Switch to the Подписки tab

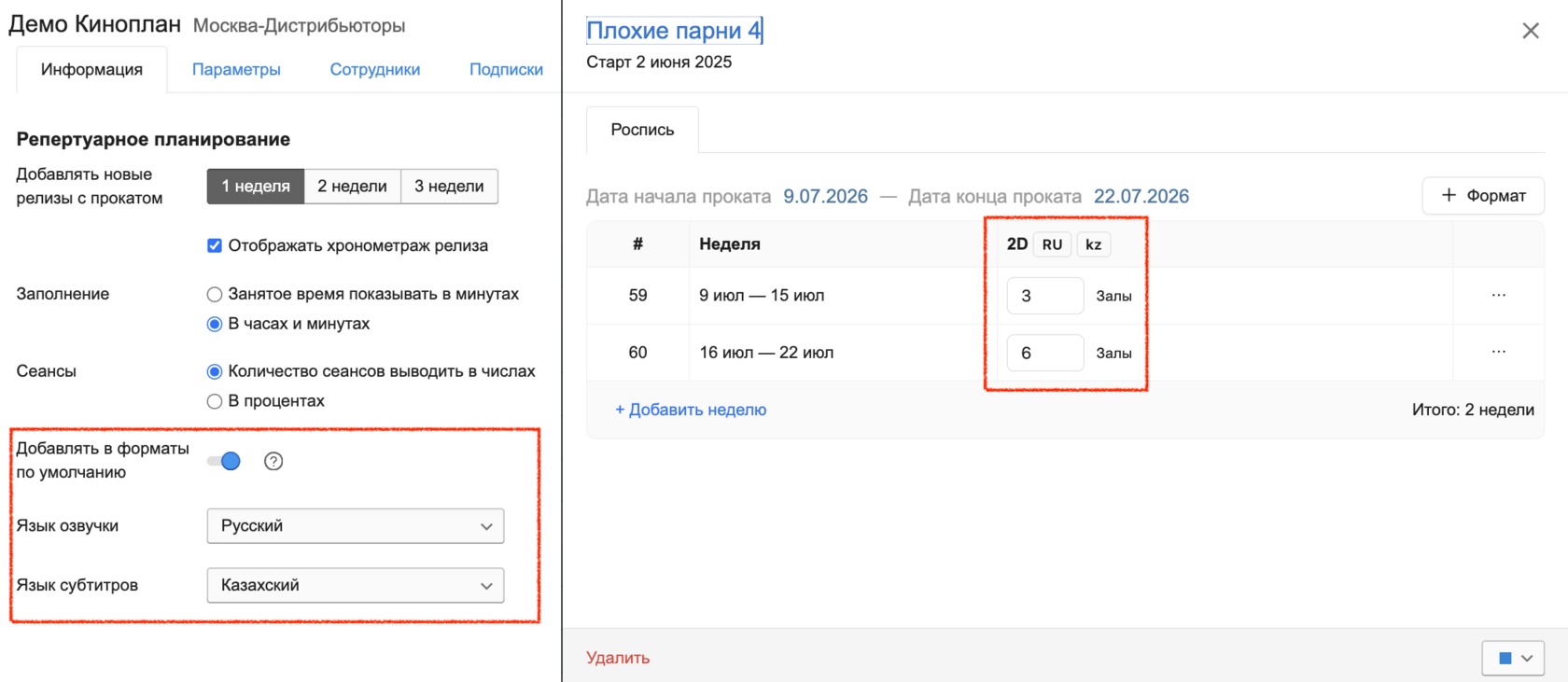(506, 70)
